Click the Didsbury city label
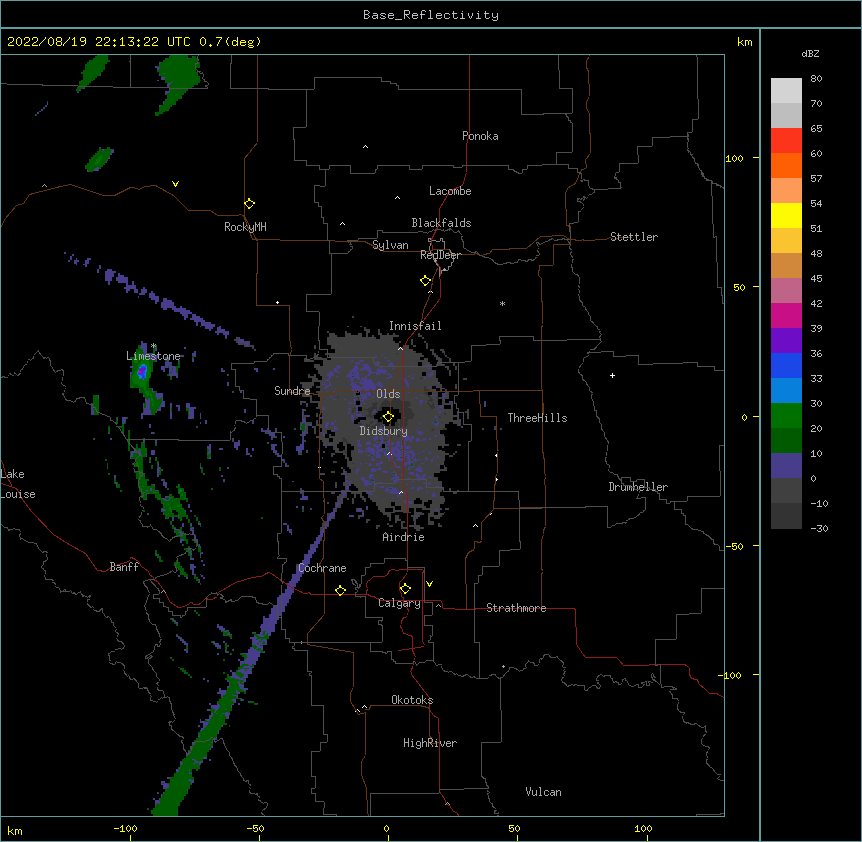This screenshot has width=862, height=842. click(384, 431)
